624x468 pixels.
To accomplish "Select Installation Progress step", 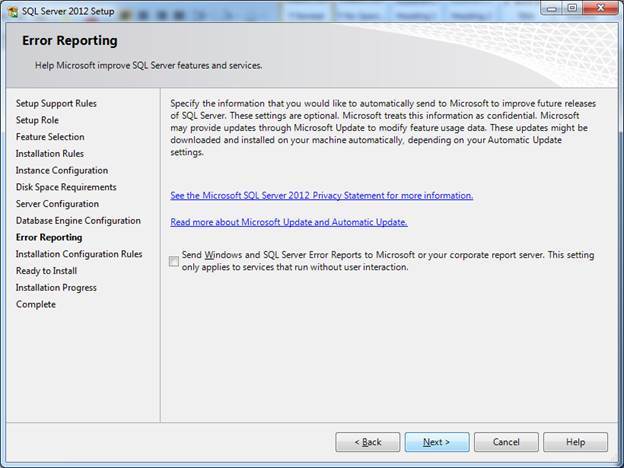I will click(56, 287).
